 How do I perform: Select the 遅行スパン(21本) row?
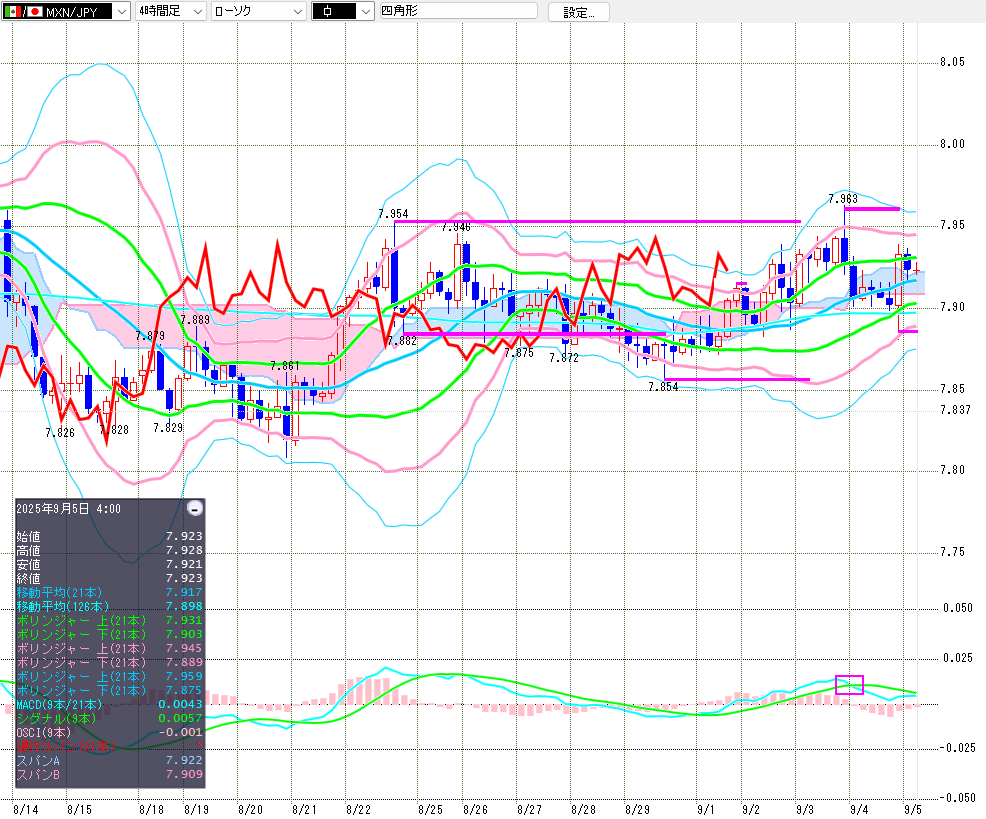(109, 746)
